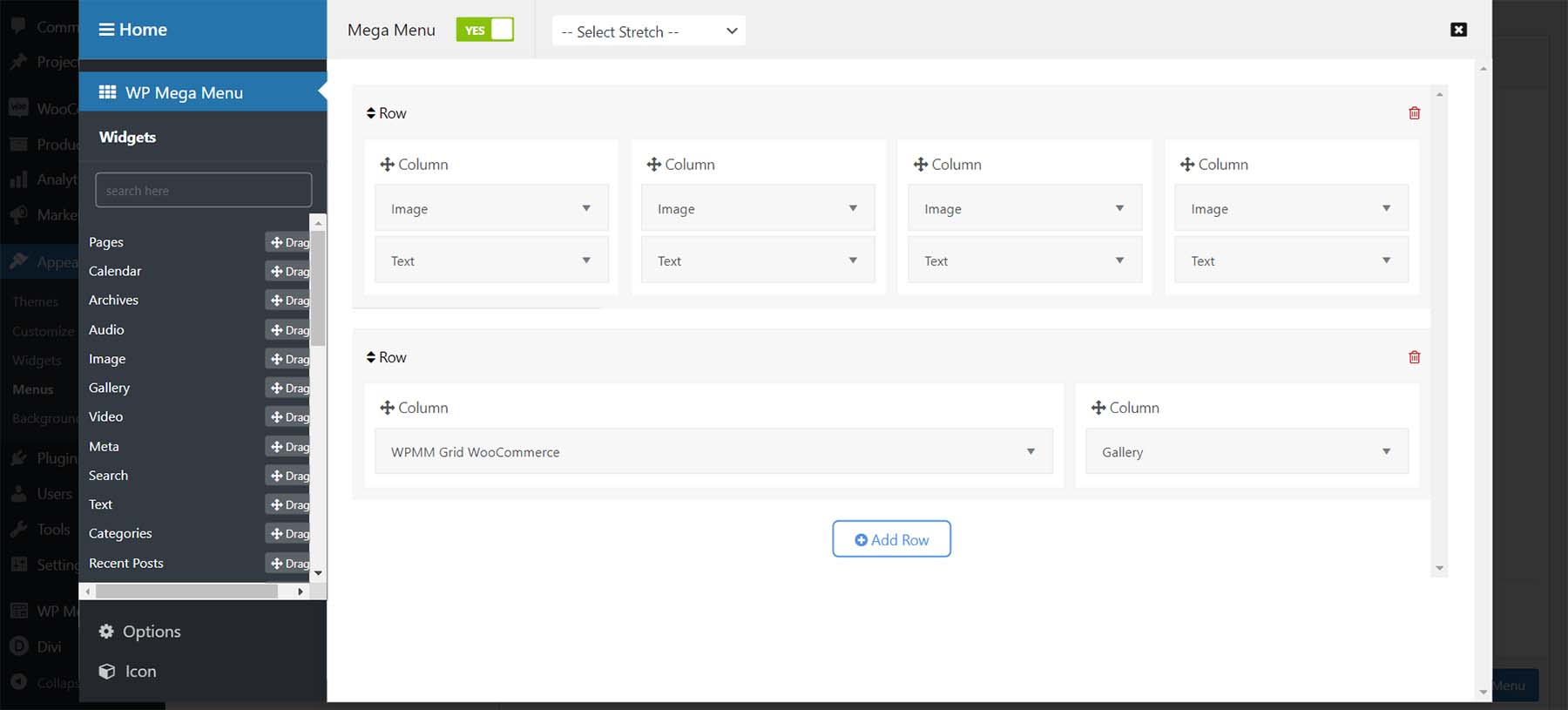
Task: Click sort handle icon of first Row
Action: (371, 113)
